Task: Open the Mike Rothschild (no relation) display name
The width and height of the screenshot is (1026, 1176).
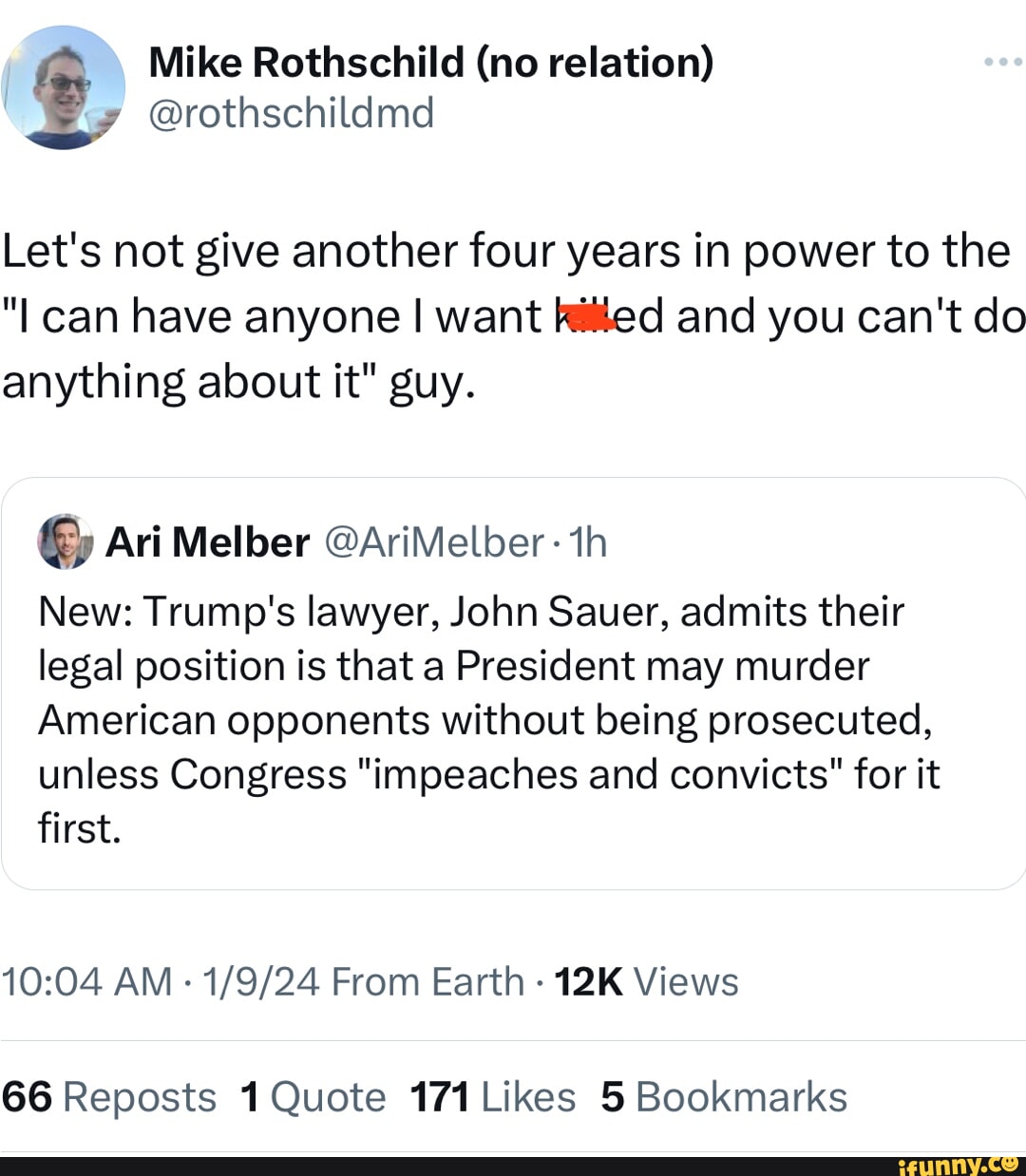Action: (x=430, y=63)
